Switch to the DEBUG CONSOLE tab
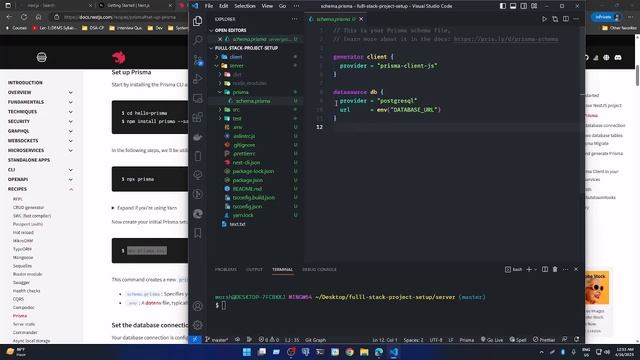 (319, 269)
